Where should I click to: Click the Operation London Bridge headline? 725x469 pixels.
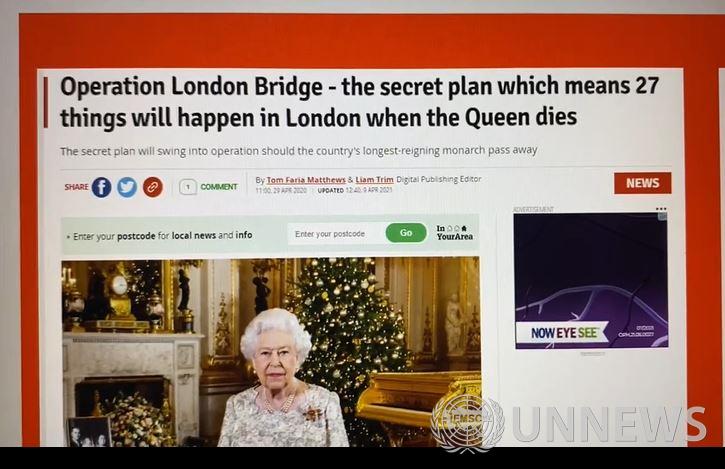pyautogui.click(x=359, y=101)
